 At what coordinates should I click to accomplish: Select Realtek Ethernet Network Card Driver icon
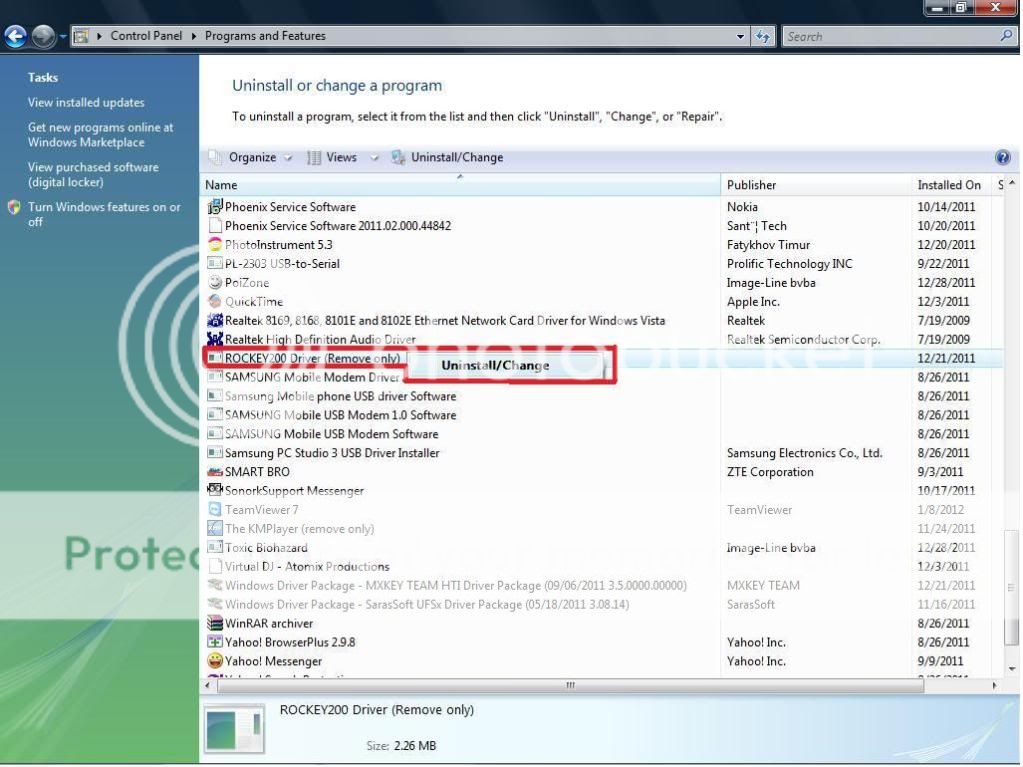coord(215,320)
